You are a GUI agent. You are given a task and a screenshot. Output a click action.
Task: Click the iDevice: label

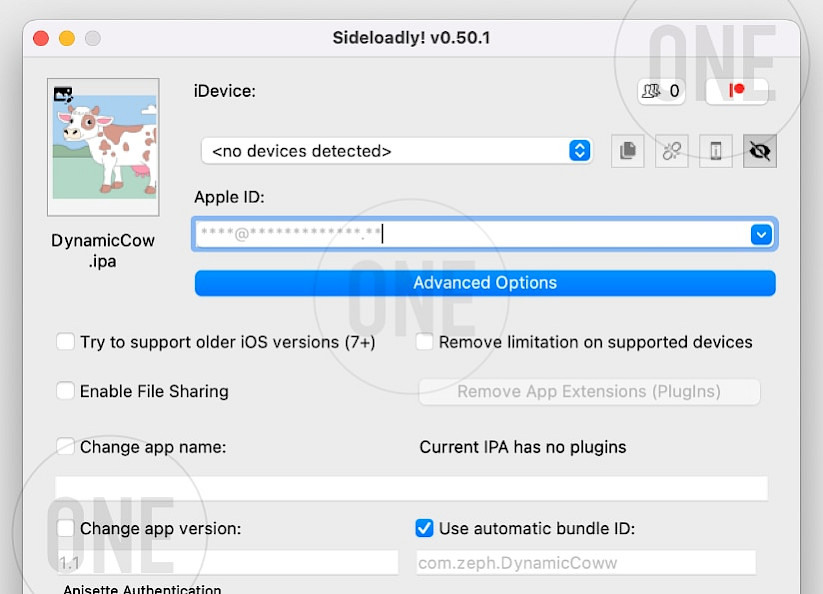(225, 91)
